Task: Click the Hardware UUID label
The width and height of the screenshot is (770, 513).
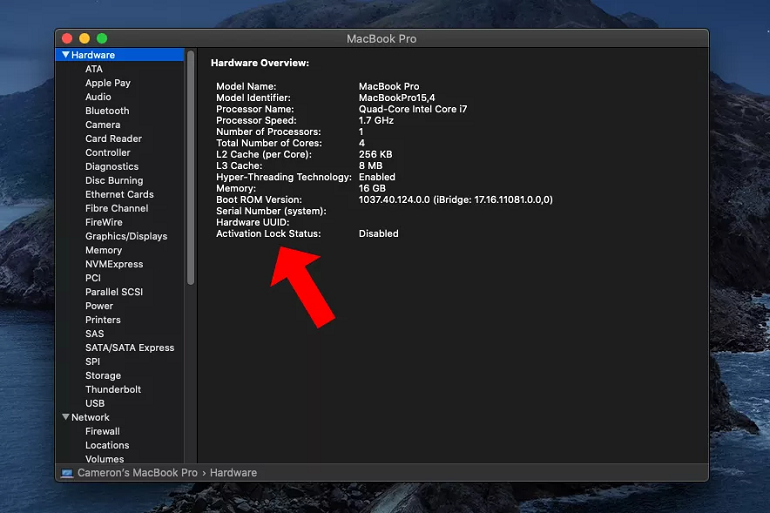Action: point(253,222)
